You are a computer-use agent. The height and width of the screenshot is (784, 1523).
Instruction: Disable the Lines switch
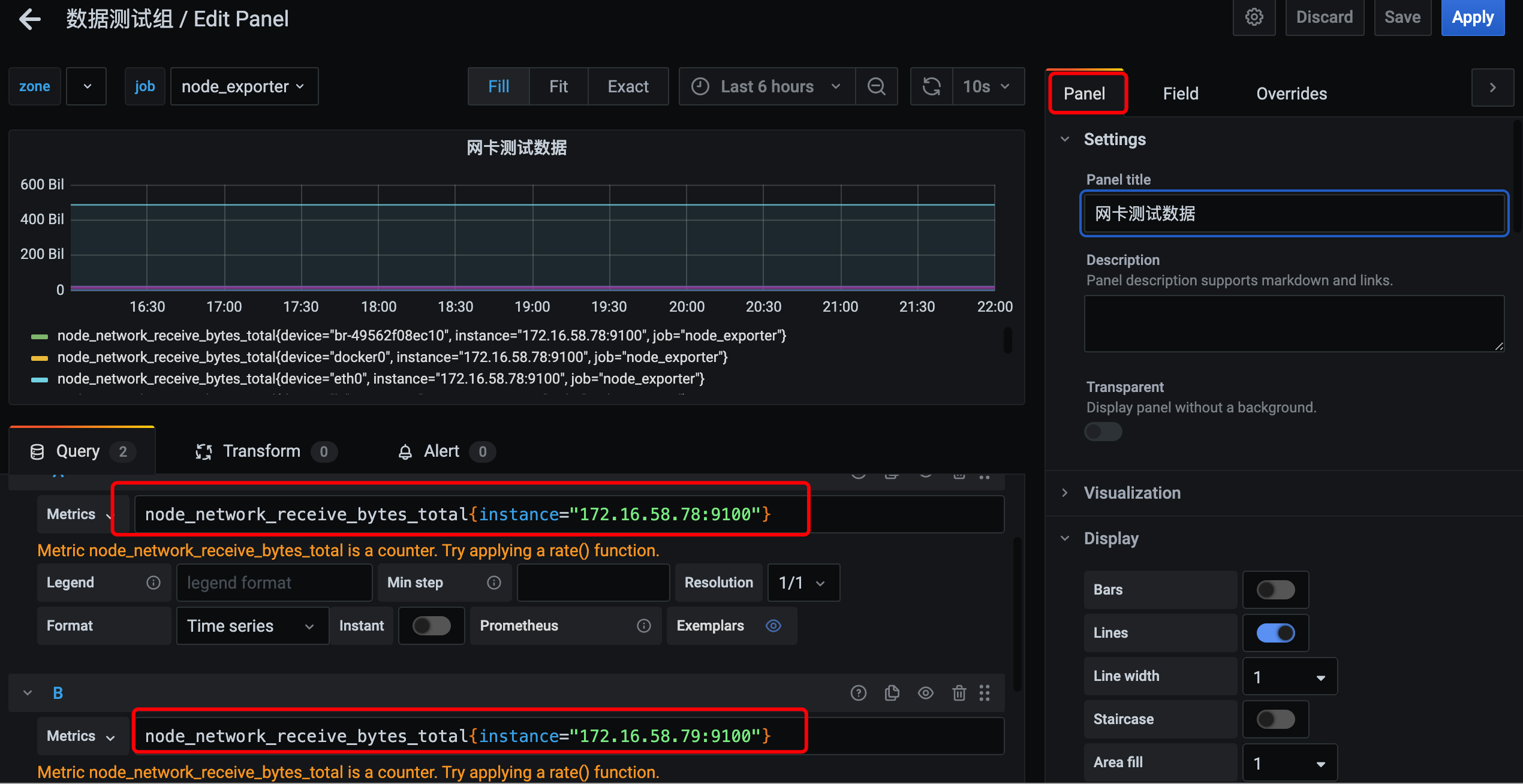click(x=1276, y=633)
